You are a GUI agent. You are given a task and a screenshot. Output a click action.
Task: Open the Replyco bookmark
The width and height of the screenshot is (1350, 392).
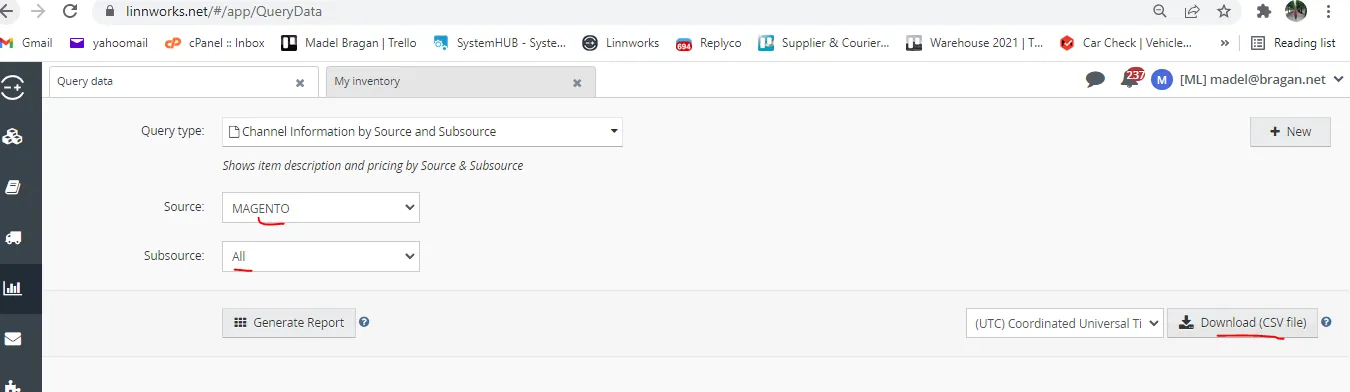coord(709,43)
